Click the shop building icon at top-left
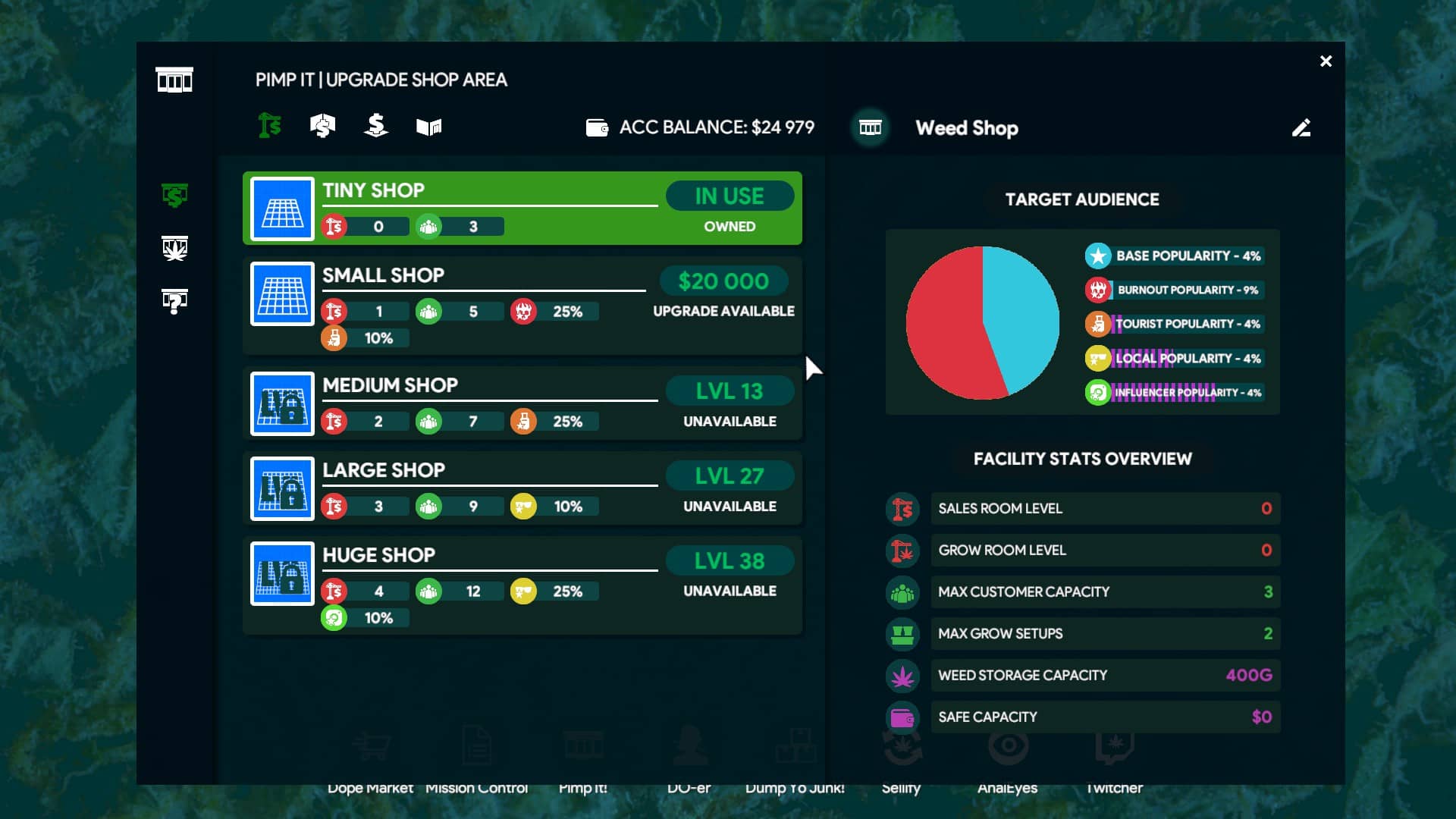 coord(174,80)
